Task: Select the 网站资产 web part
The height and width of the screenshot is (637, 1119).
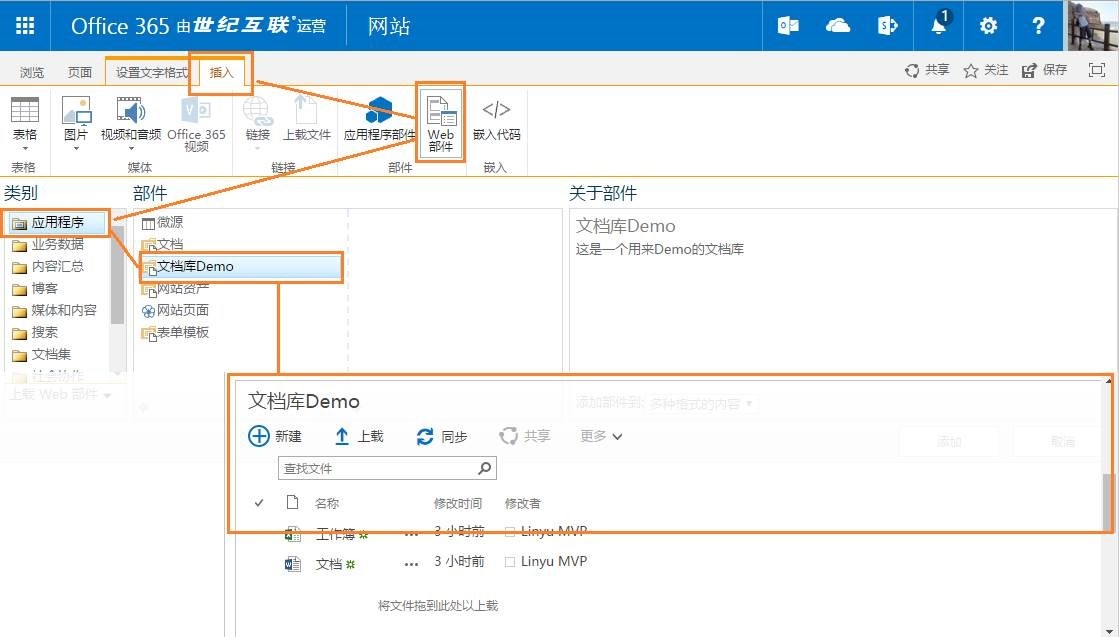Action: click(176, 288)
